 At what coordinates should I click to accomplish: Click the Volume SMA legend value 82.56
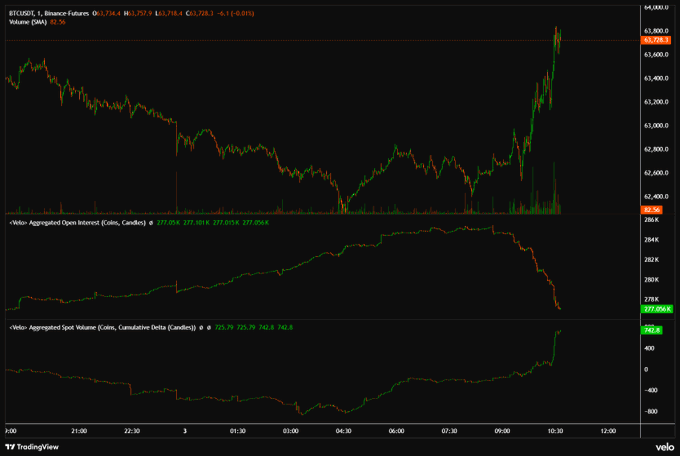coord(58,22)
